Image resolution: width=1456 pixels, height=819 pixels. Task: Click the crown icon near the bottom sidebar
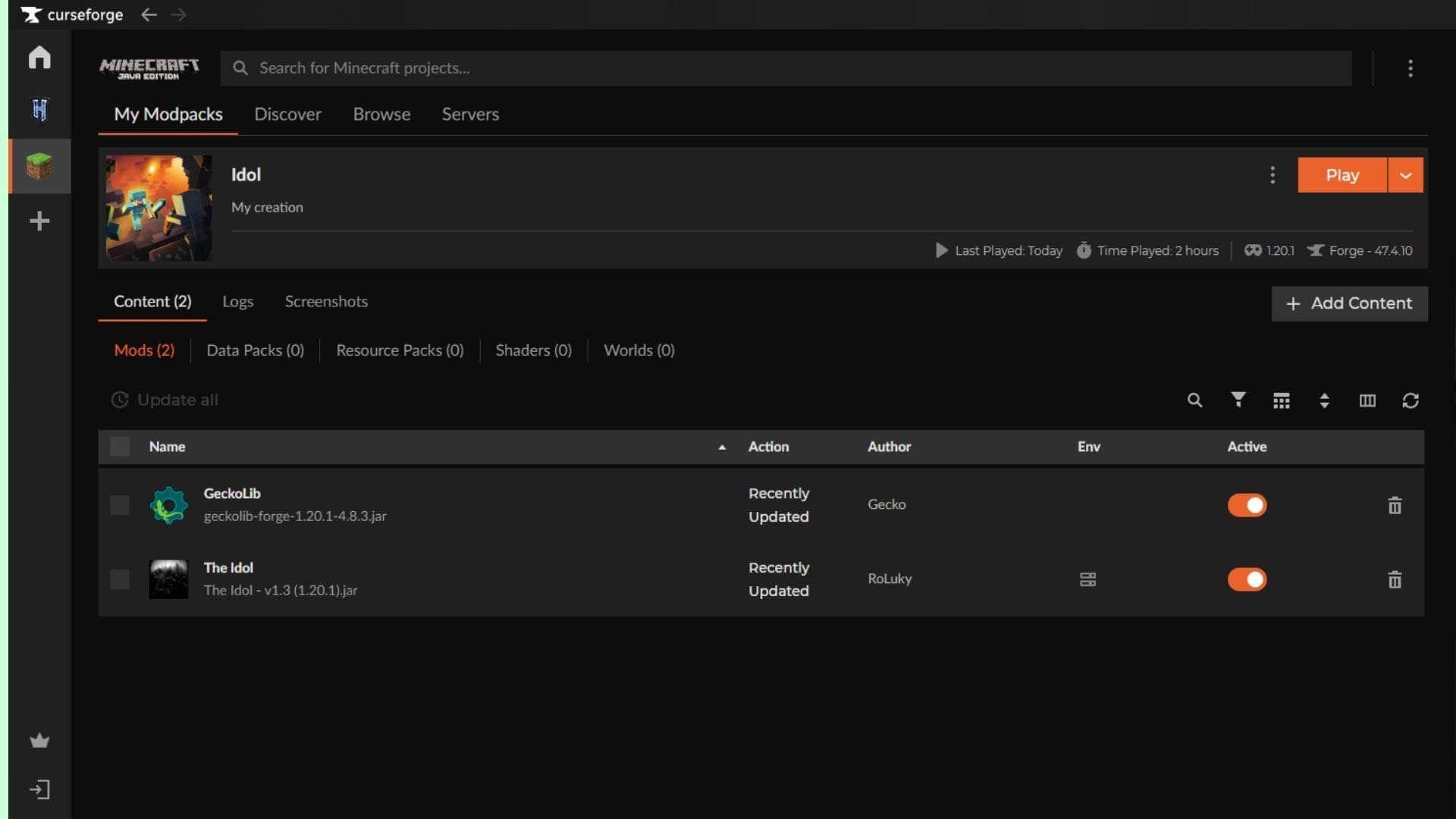[x=39, y=741]
